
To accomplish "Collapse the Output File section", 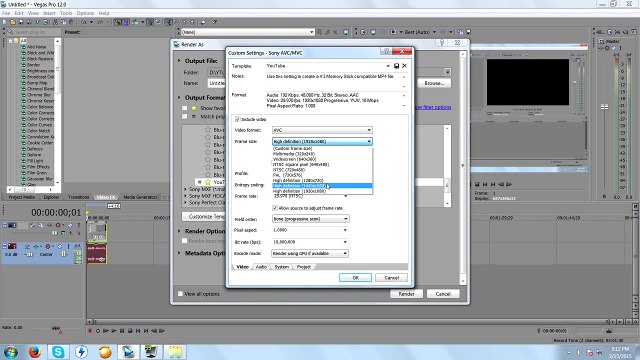I will click(179, 61).
